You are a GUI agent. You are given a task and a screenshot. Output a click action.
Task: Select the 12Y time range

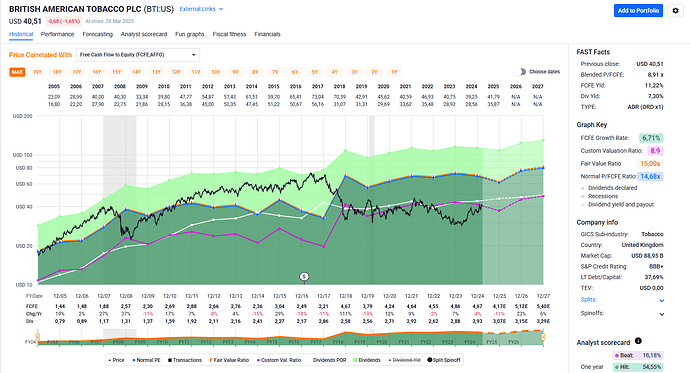[x=176, y=72]
